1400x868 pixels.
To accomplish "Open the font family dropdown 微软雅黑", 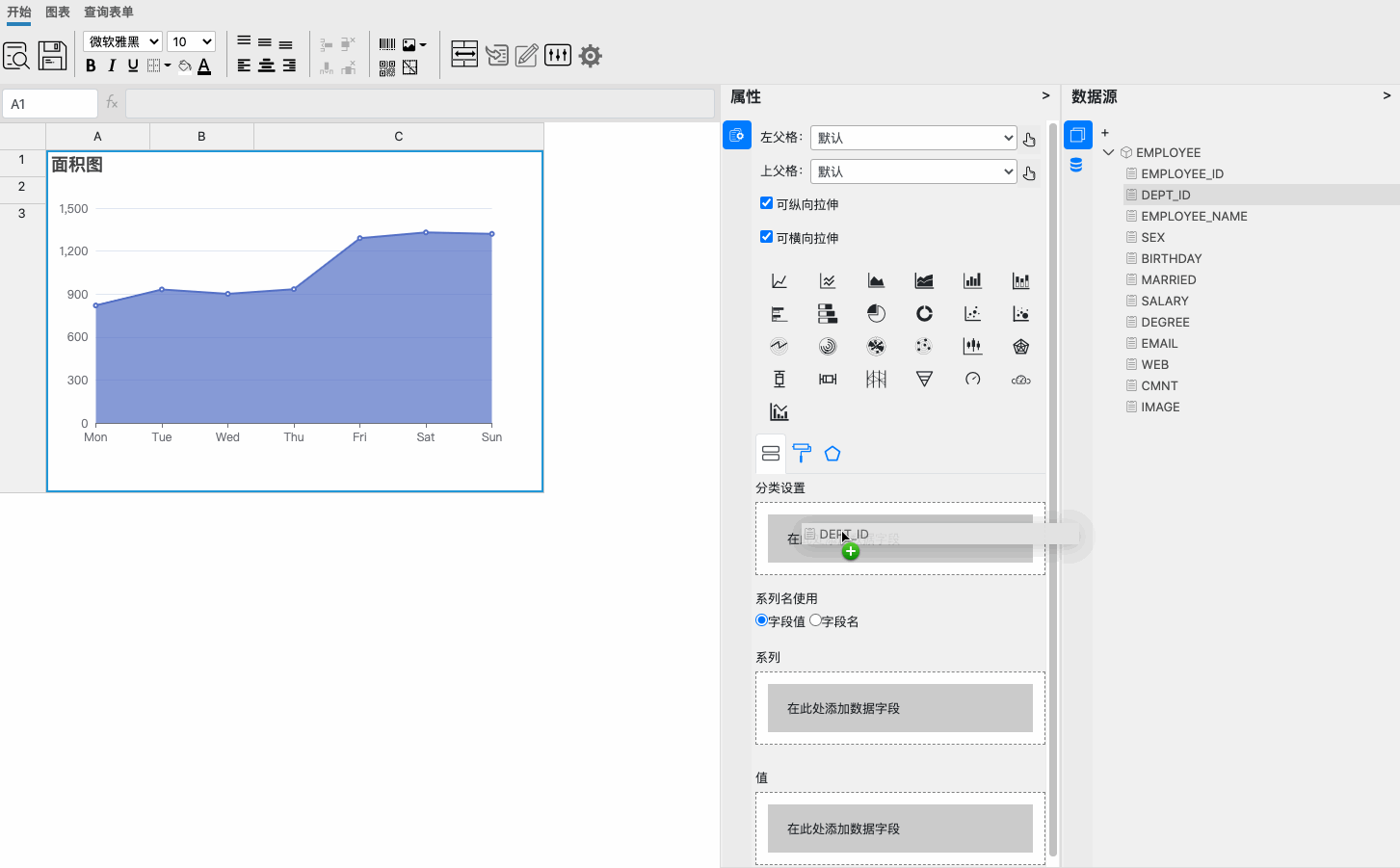I will pyautogui.click(x=122, y=41).
